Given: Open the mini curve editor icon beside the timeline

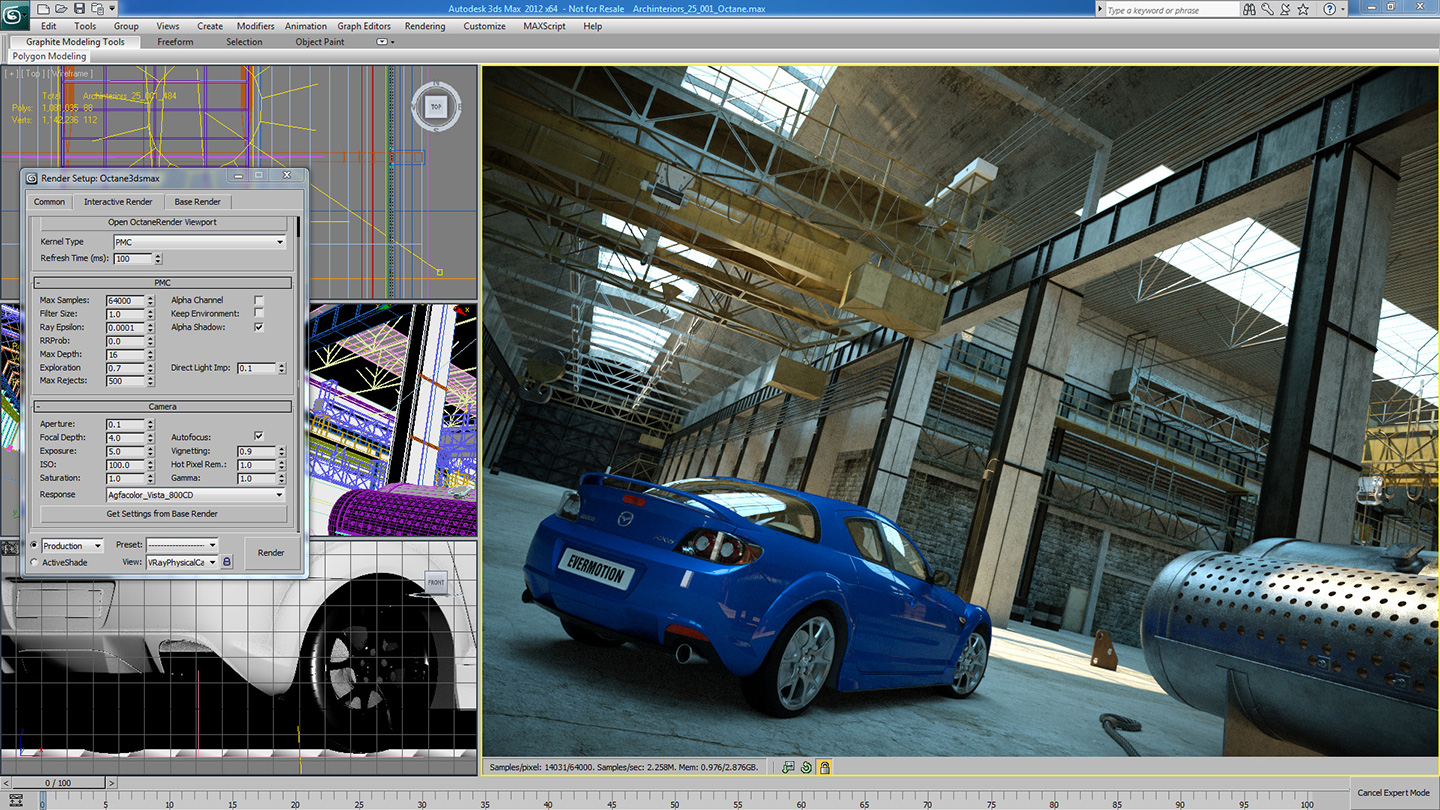Looking at the screenshot, I should (x=16, y=800).
